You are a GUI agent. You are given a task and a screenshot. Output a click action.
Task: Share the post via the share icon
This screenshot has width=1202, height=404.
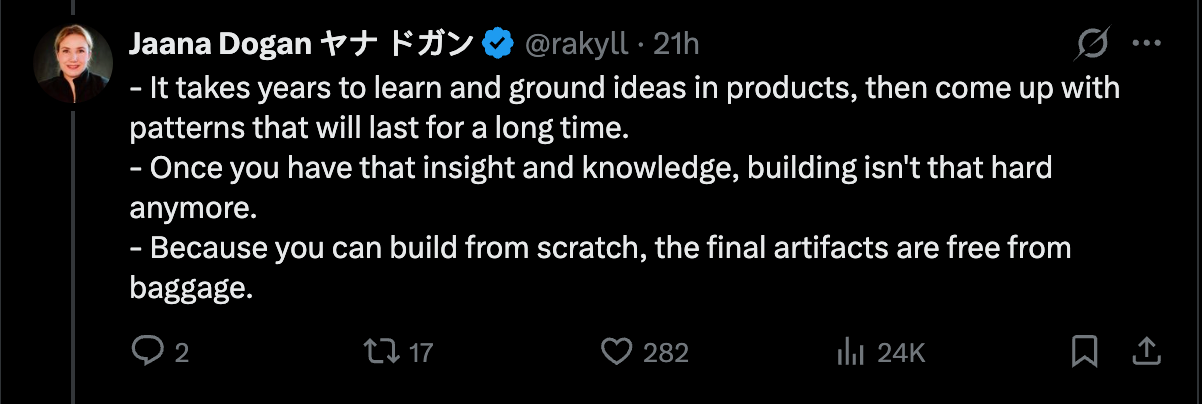pos(1146,351)
